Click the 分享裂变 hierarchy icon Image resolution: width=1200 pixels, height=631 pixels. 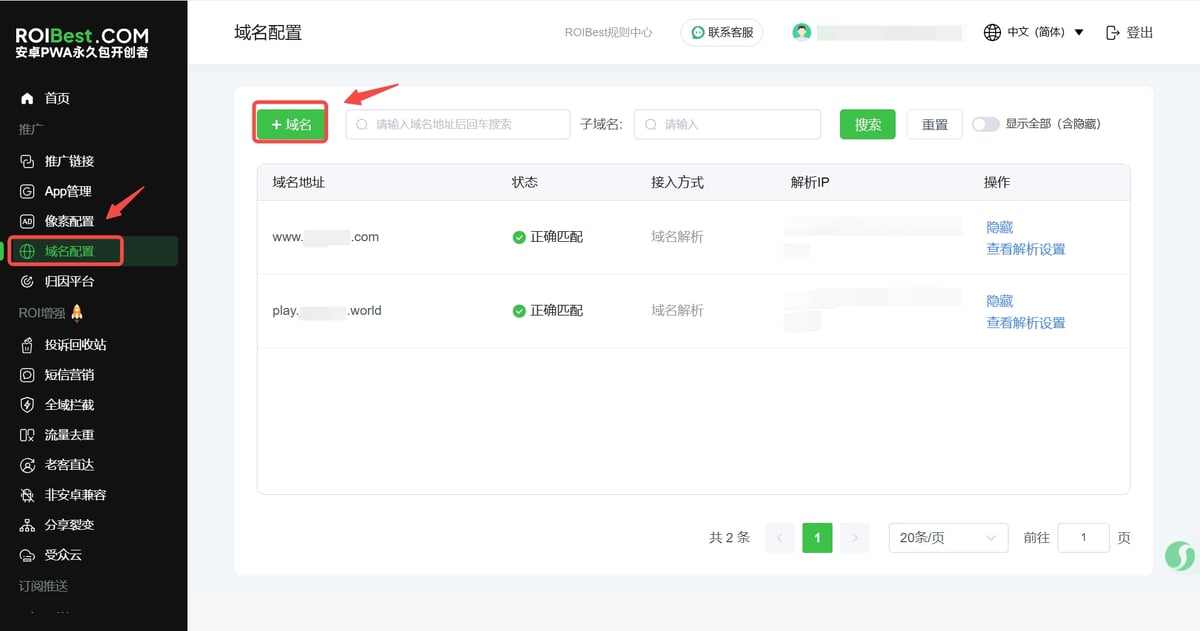point(27,524)
